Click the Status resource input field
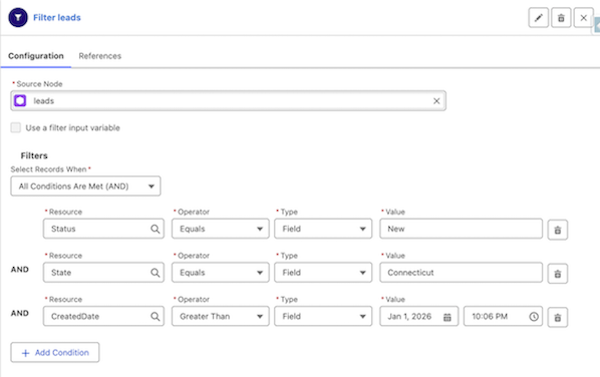 [x=104, y=229]
